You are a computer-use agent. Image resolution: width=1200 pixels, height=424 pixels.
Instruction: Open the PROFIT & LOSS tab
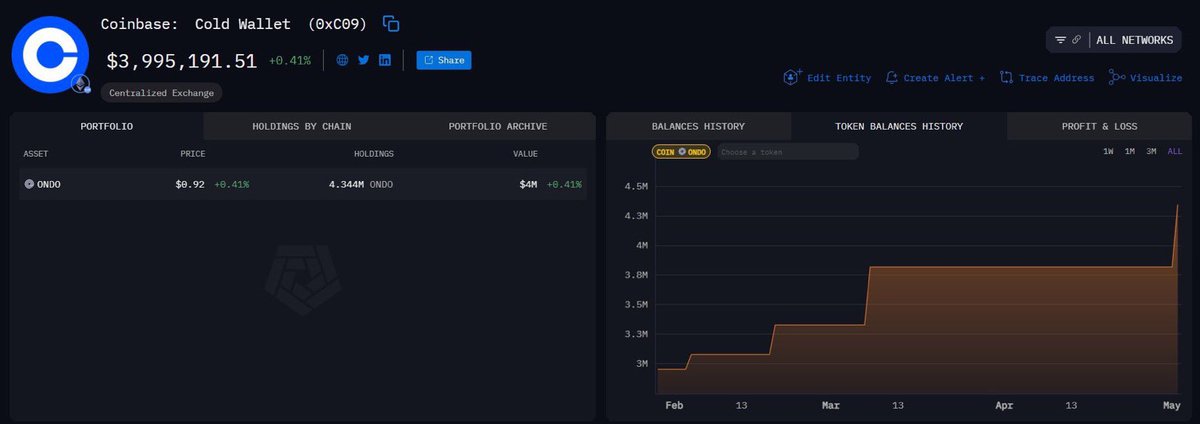tap(1099, 126)
